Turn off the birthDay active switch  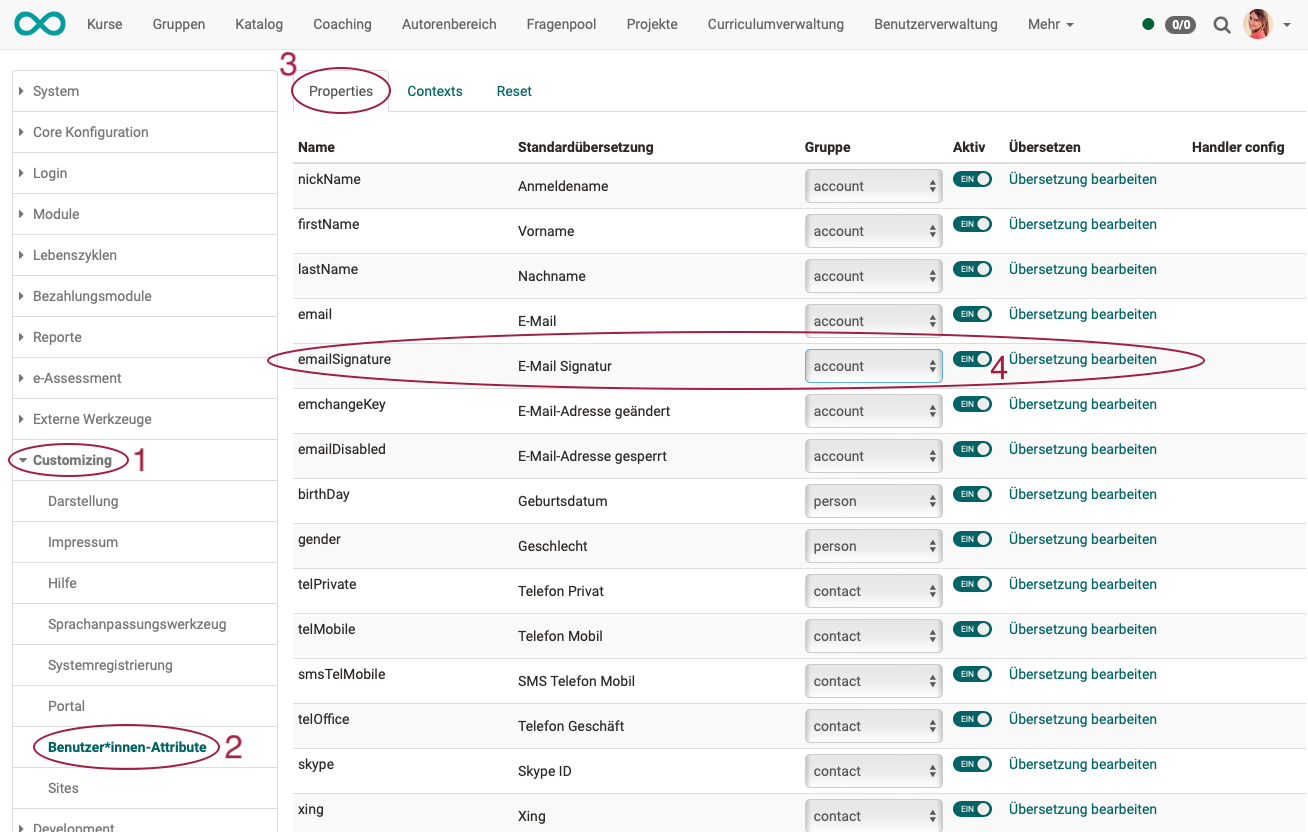972,494
